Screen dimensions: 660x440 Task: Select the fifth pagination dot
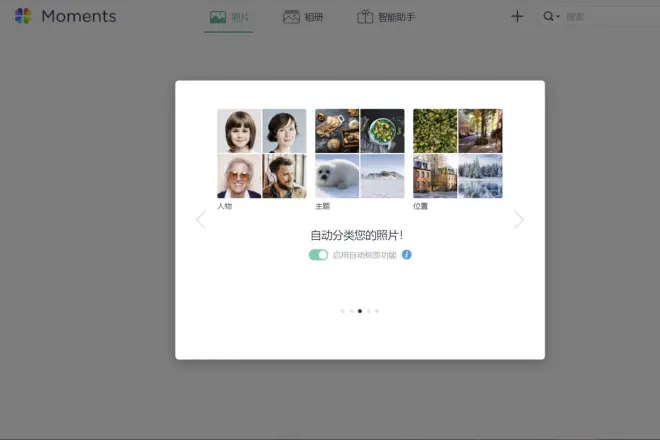tap(377, 311)
